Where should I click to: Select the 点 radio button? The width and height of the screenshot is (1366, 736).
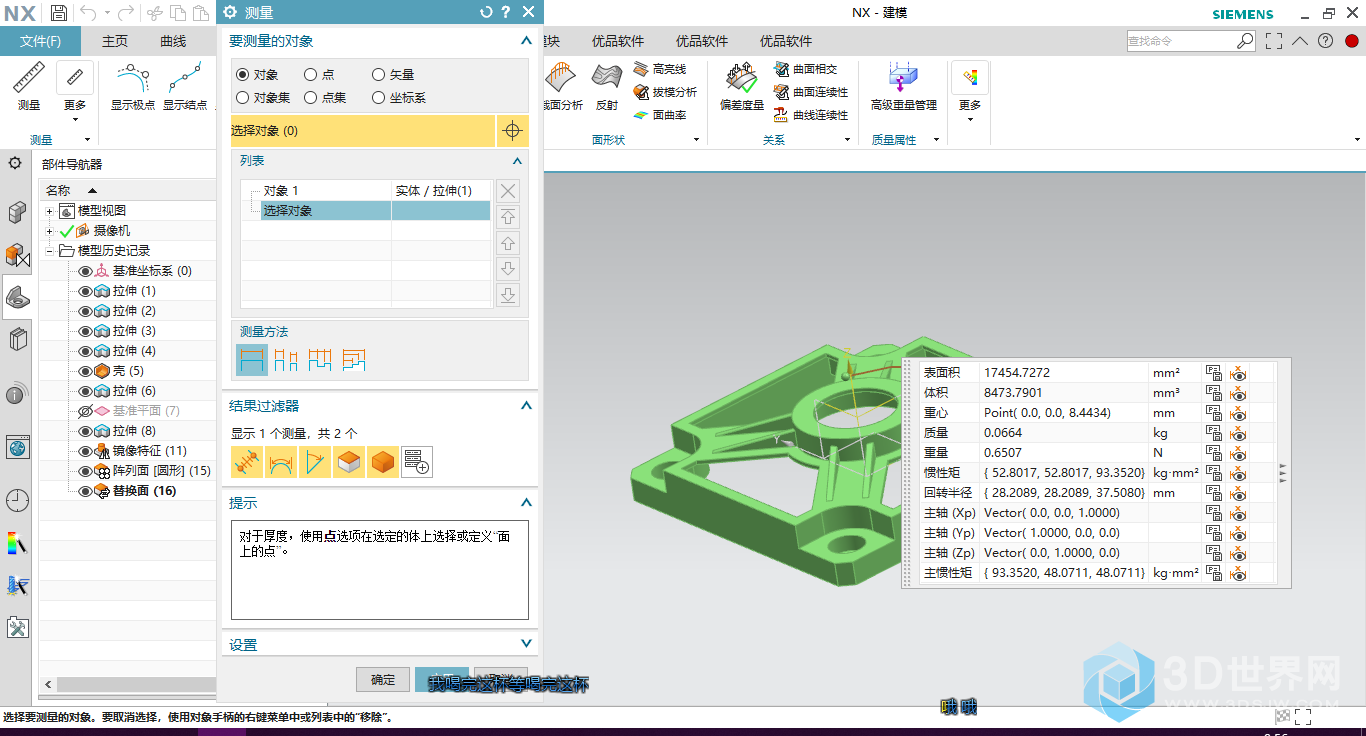coord(311,75)
